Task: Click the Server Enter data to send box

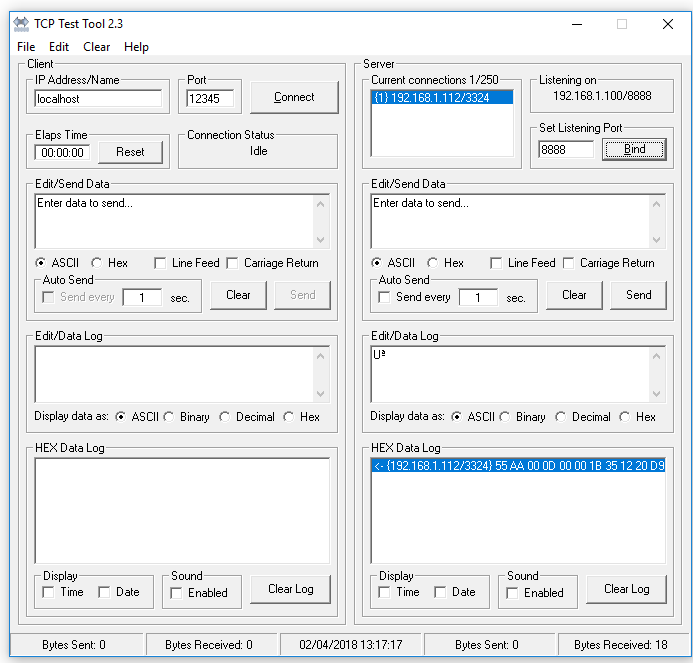Action: tap(510, 221)
